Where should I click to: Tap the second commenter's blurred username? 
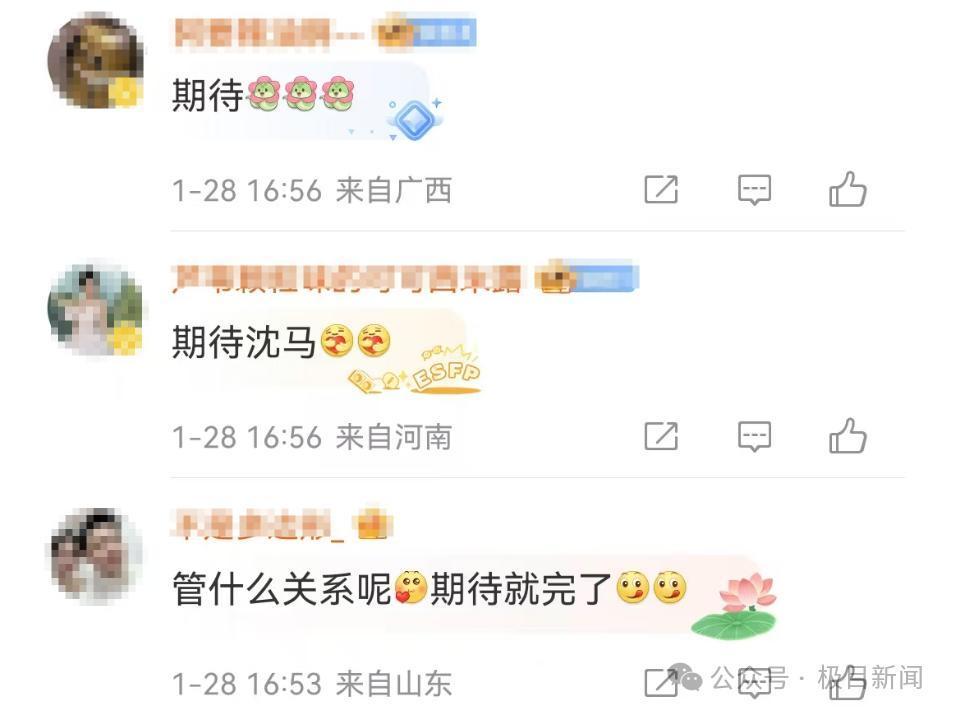(346, 279)
